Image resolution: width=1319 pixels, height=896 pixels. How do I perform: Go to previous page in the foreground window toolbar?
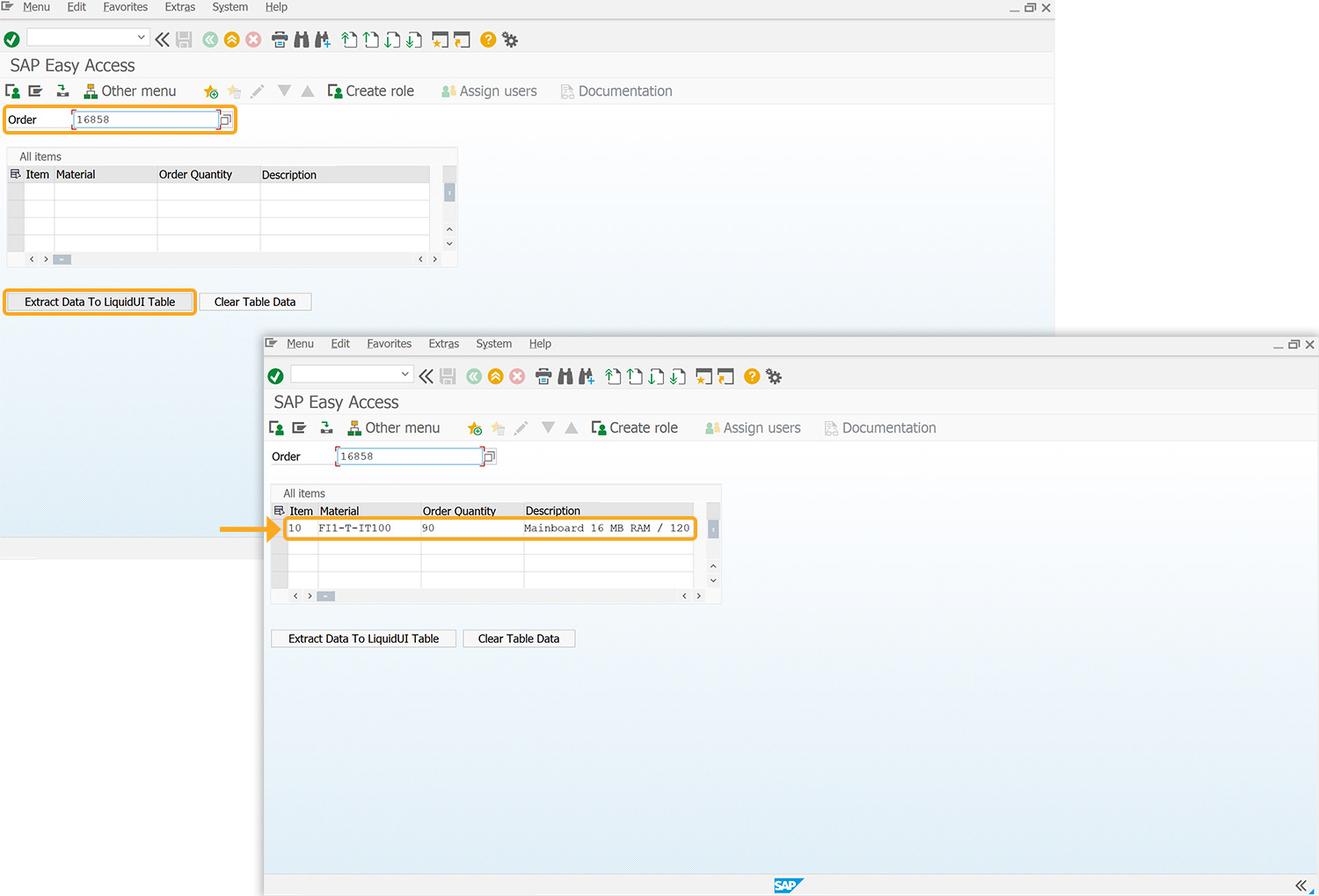[634, 376]
